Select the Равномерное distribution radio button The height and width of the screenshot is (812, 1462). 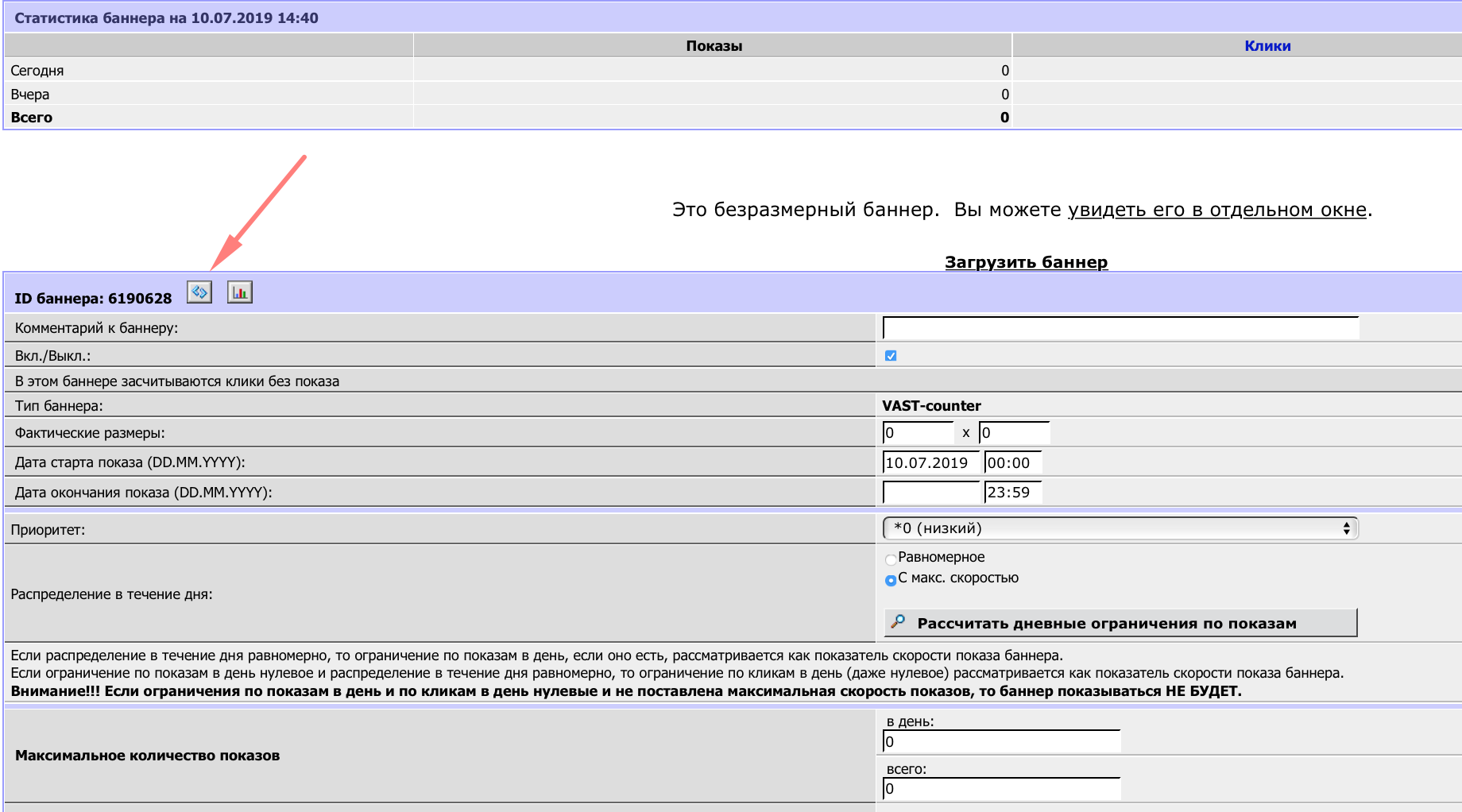coord(891,559)
